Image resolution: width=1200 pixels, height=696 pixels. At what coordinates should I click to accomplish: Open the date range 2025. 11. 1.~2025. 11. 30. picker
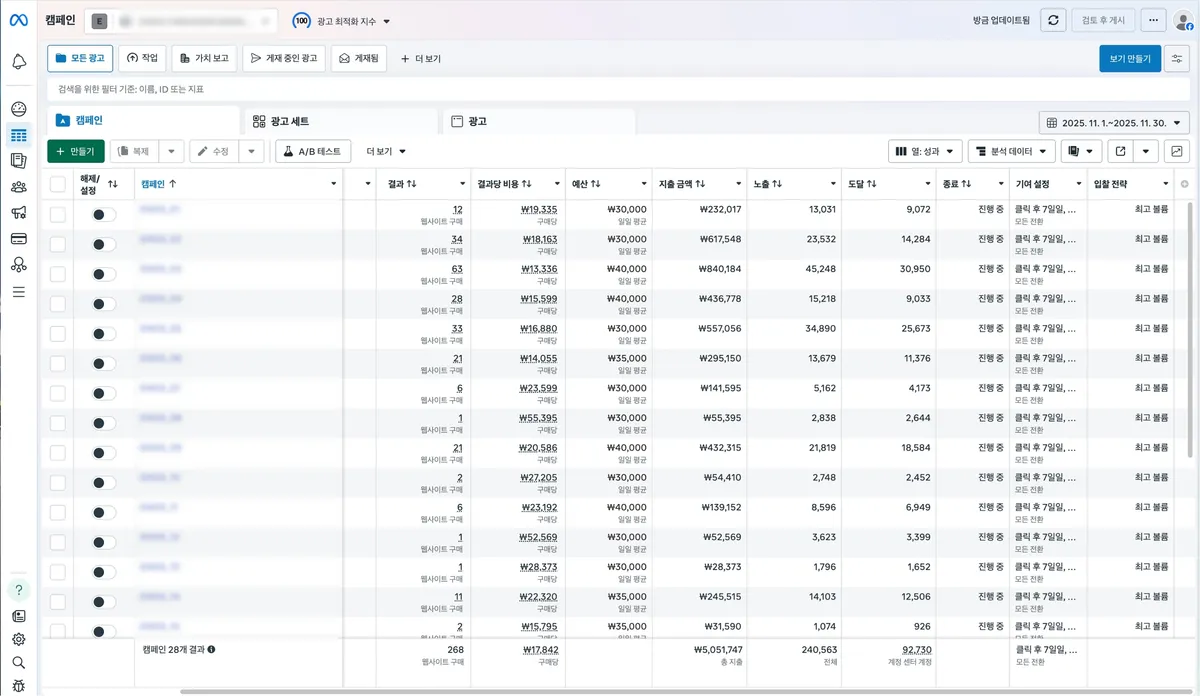click(1115, 123)
